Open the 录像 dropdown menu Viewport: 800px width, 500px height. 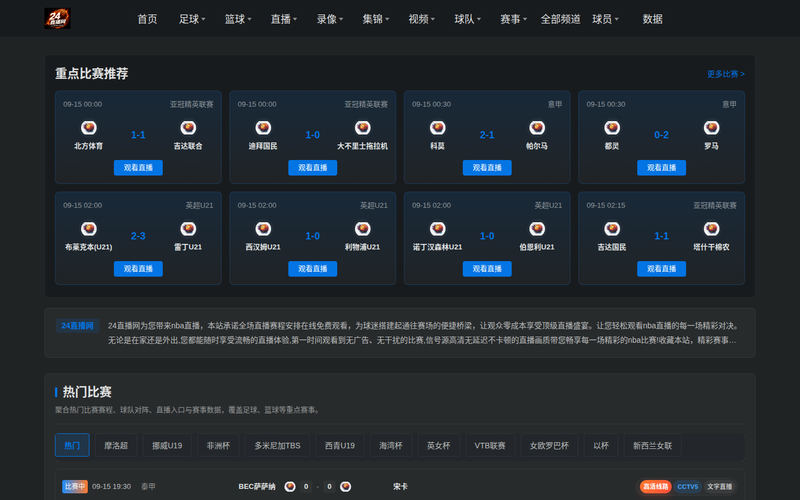(x=330, y=19)
